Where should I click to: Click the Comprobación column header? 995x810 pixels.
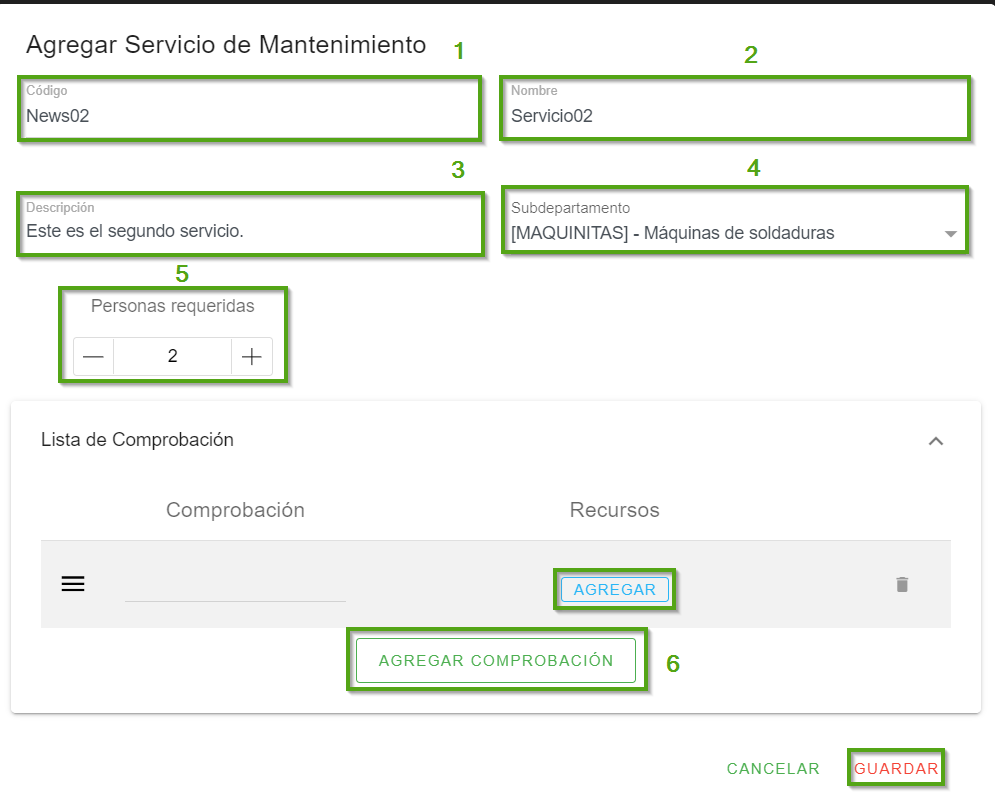(x=235, y=510)
